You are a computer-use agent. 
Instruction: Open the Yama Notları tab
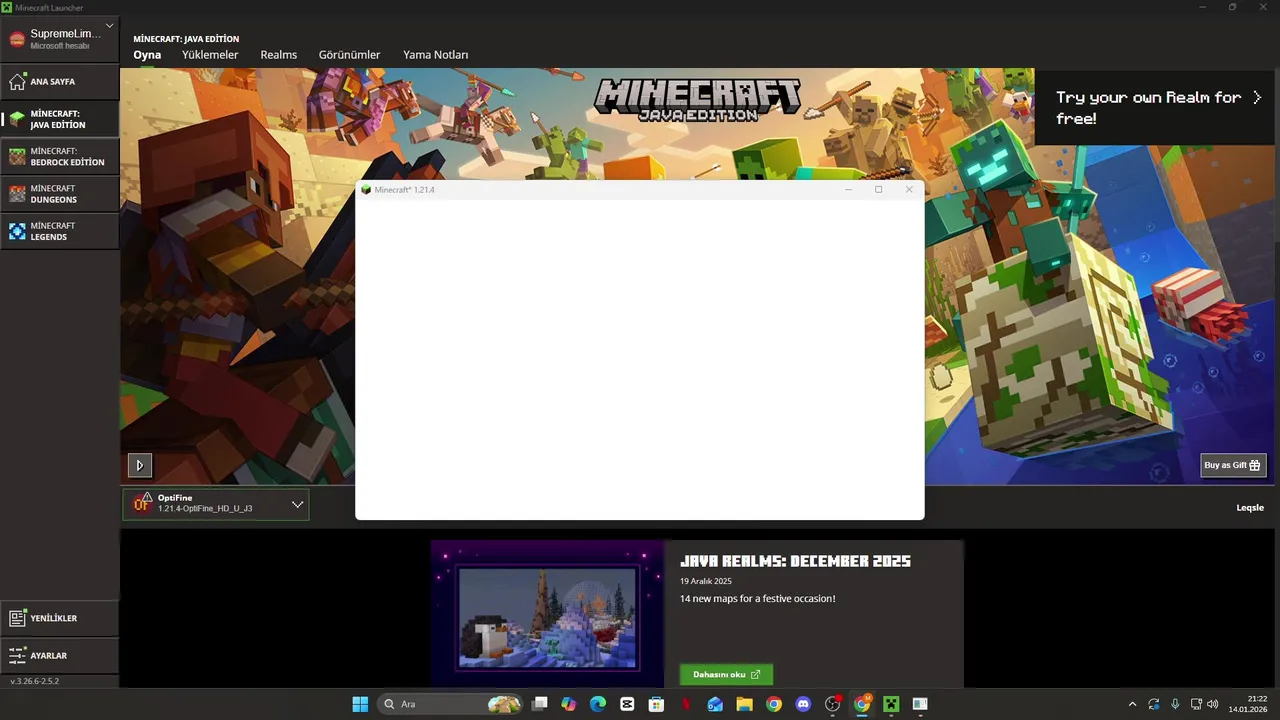[x=435, y=55]
